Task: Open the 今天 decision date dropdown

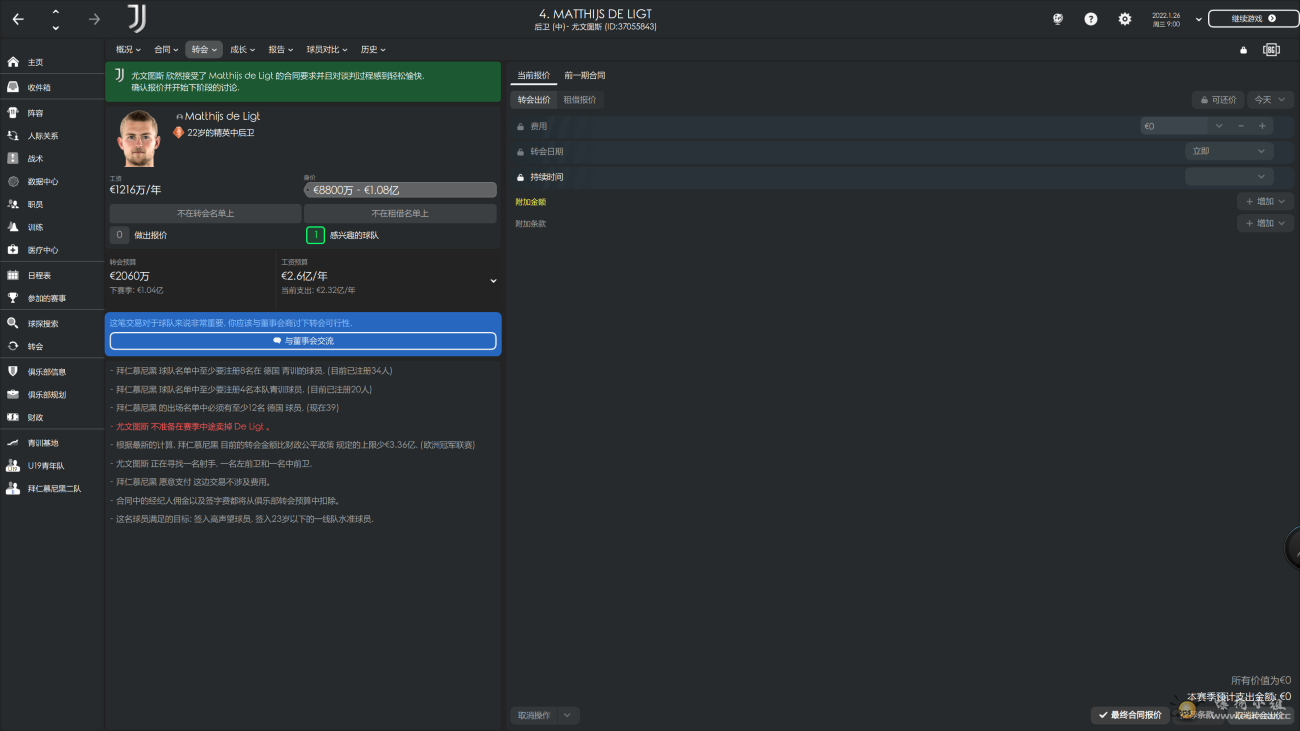Action: 1270,100
